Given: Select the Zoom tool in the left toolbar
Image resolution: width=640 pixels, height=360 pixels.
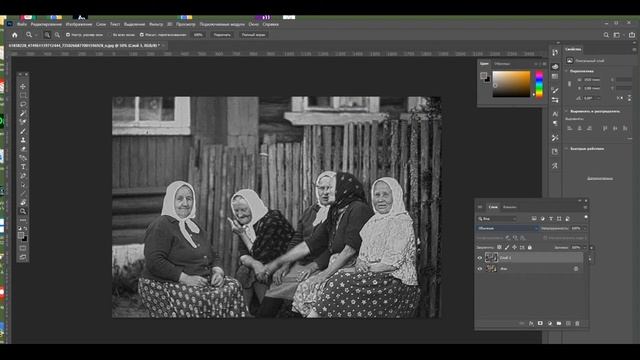Looking at the screenshot, I should 23,211.
